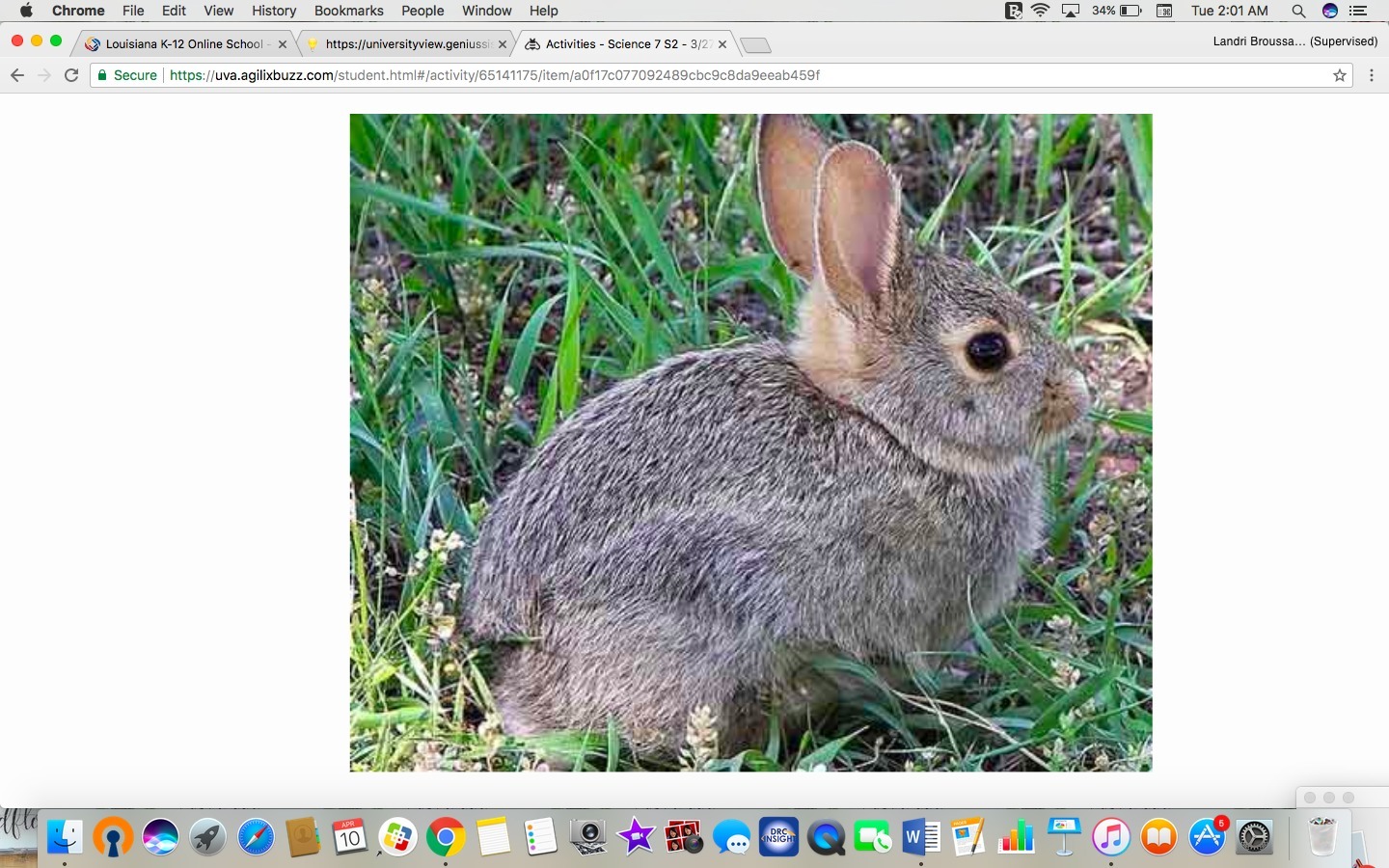Open Chrome's three-dot customize menu
Viewport: 1389px width, 868px height.
click(x=1372, y=75)
